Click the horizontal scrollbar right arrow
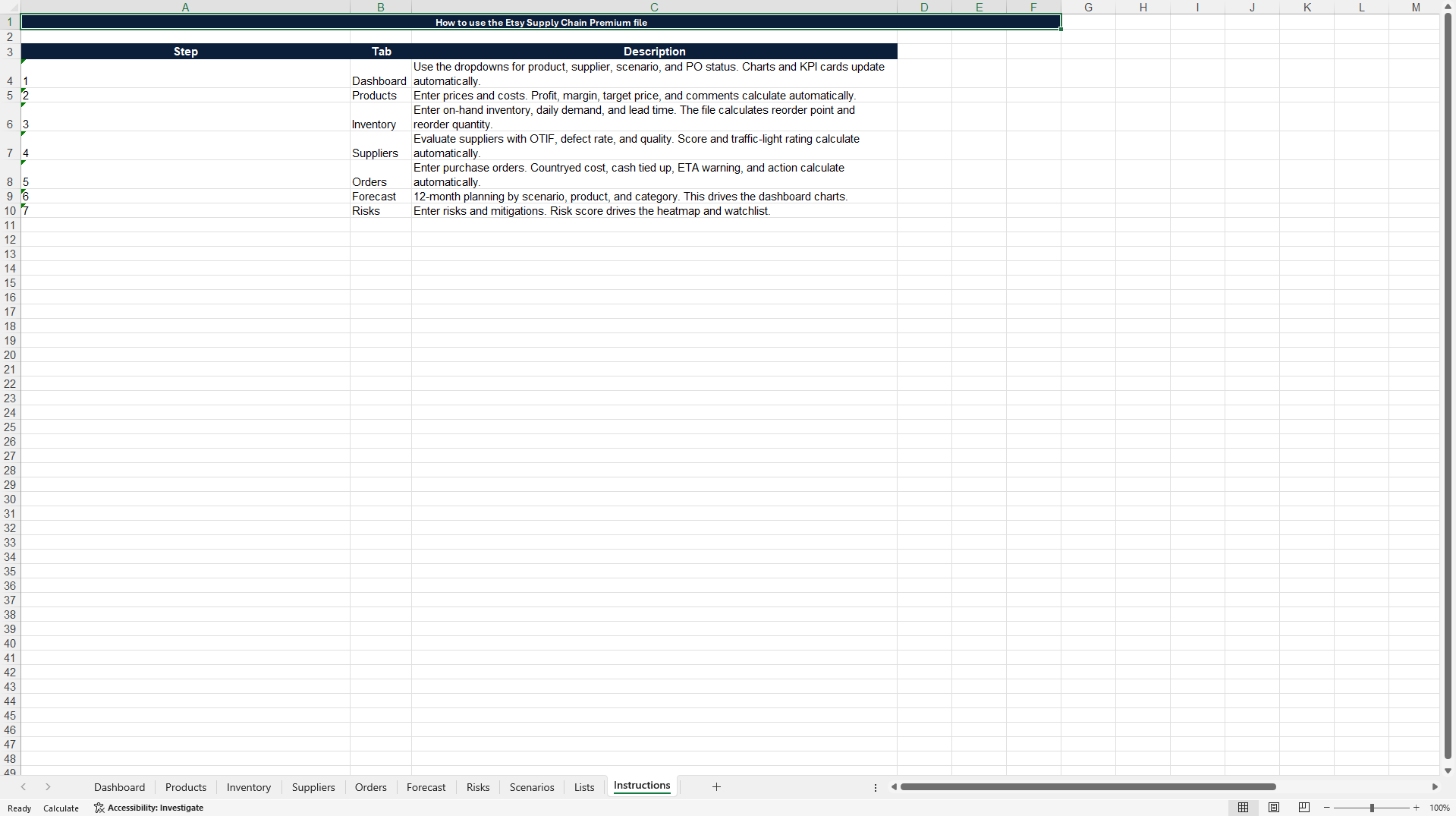Viewport: 1456px width, 816px height. click(1435, 787)
